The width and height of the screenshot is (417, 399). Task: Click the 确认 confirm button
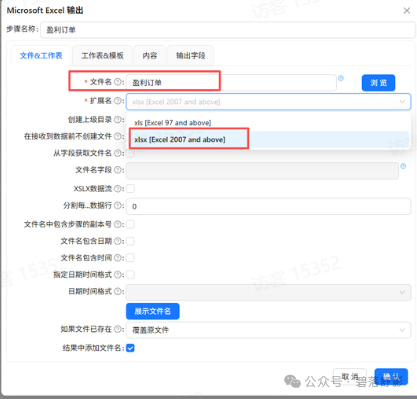[391, 377]
